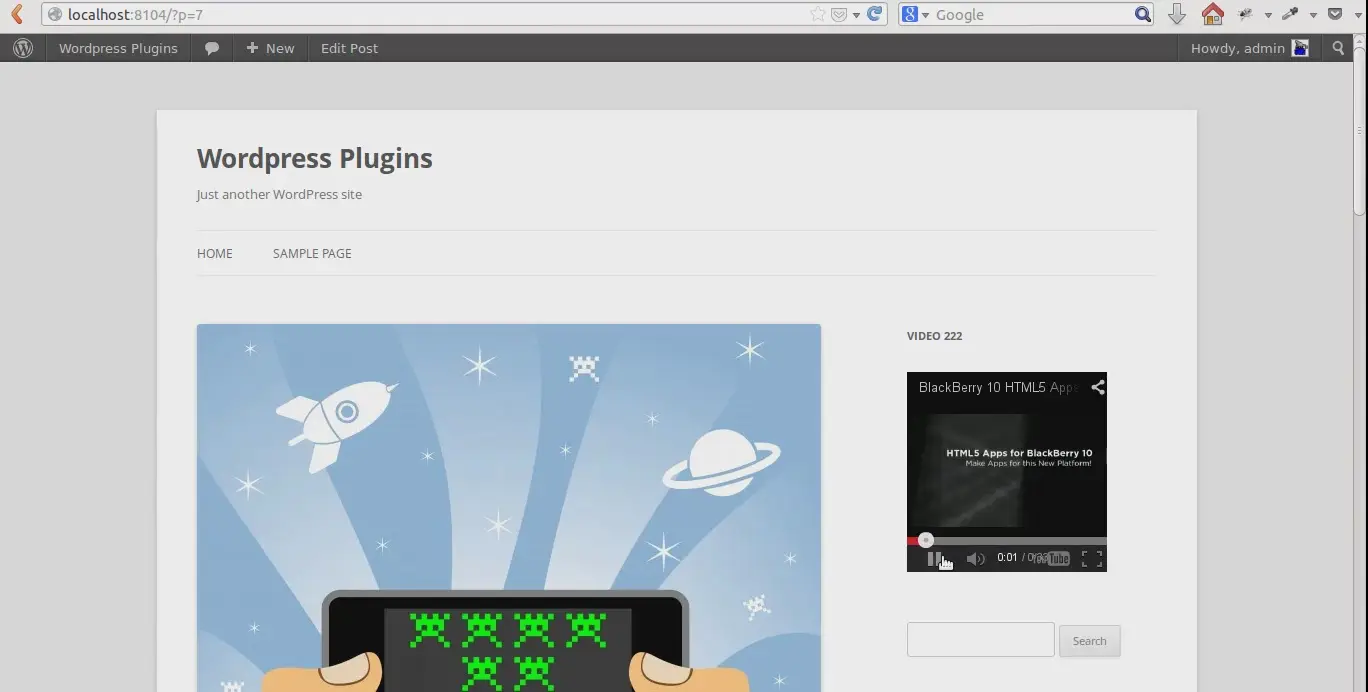Open the Wordpress Plugins admin bar menu

pos(118,48)
